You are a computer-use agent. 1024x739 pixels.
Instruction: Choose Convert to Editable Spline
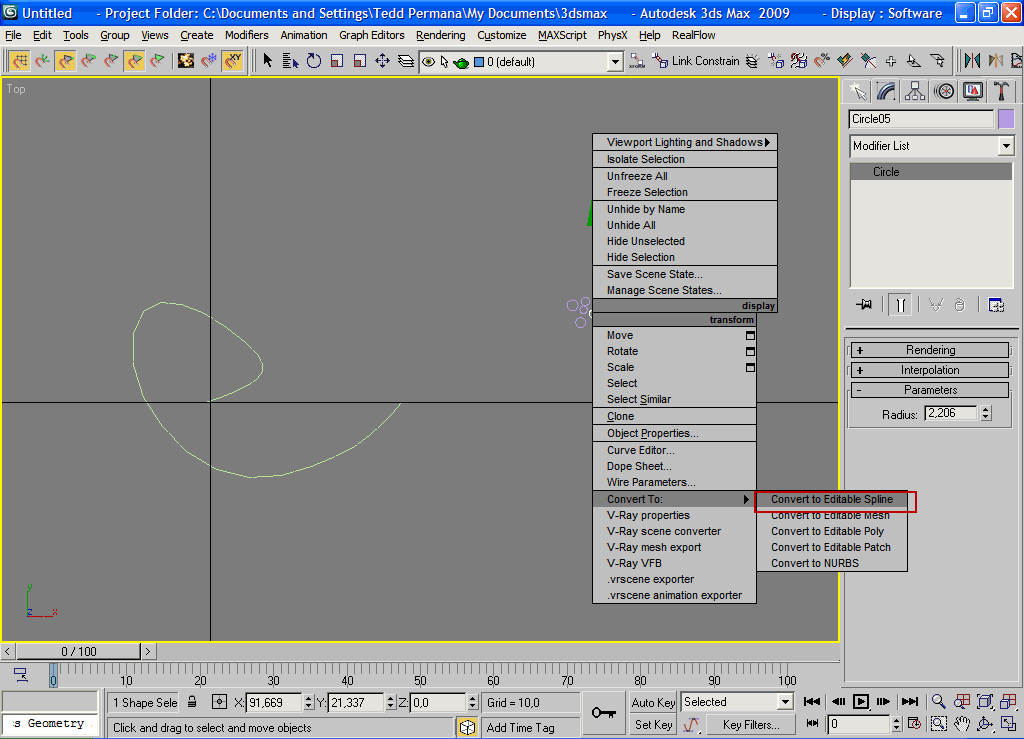831,499
